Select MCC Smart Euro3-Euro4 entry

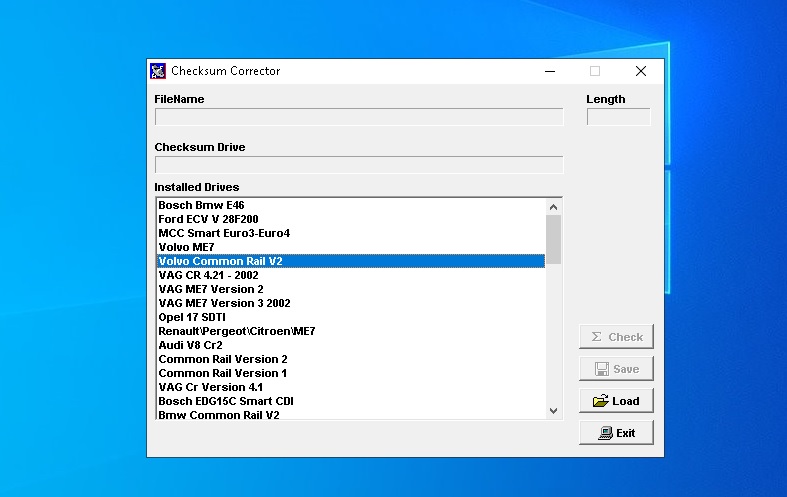(x=224, y=233)
